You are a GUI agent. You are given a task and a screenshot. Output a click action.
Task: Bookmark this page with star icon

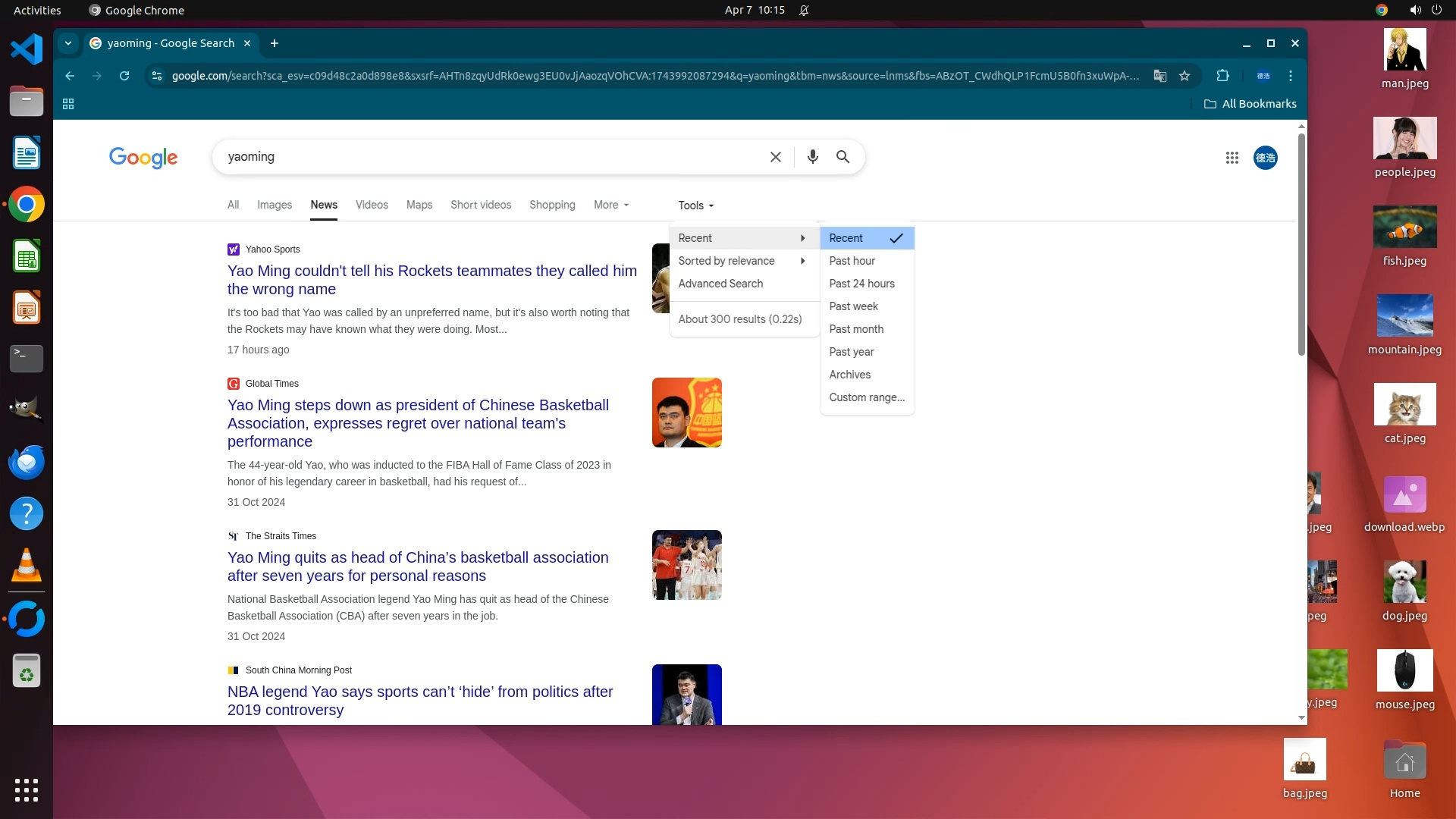[x=1185, y=76]
